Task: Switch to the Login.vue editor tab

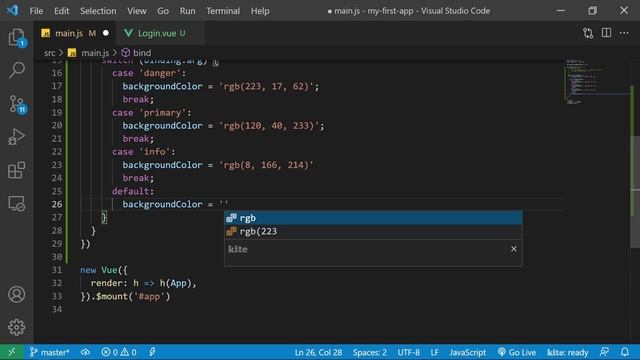Action: 161,33
